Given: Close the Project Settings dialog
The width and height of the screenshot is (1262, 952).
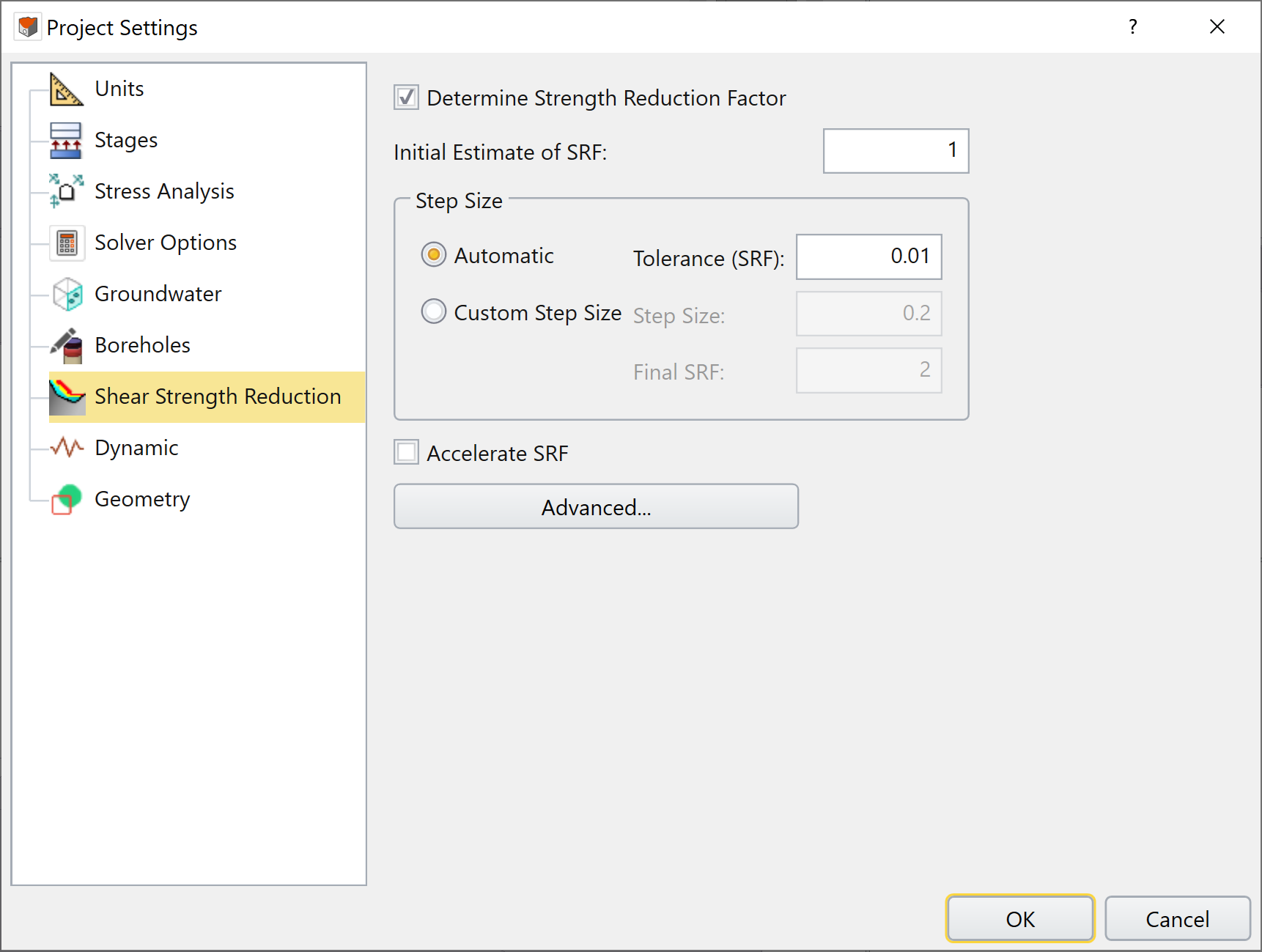Looking at the screenshot, I should pyautogui.click(x=1217, y=27).
